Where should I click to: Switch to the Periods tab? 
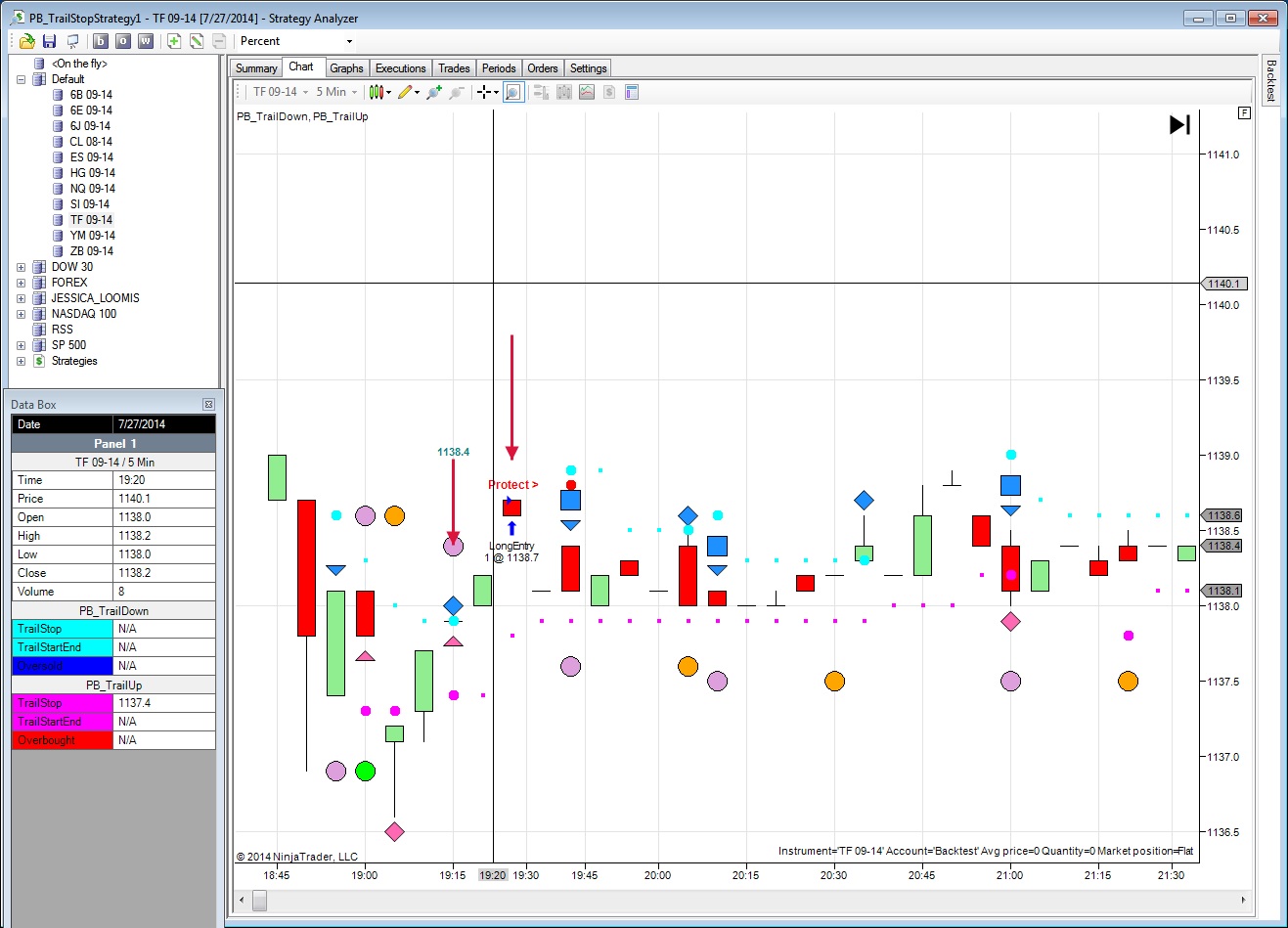[499, 68]
